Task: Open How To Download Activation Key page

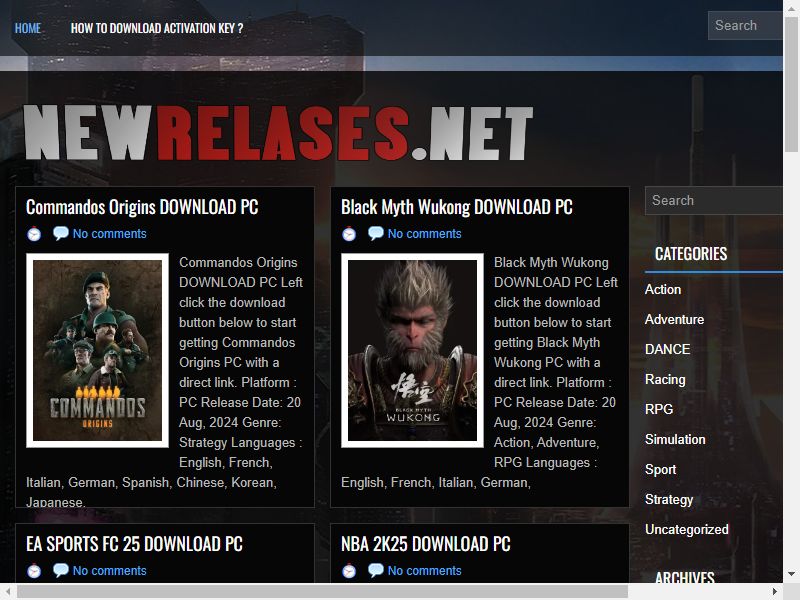Action: 157,28
